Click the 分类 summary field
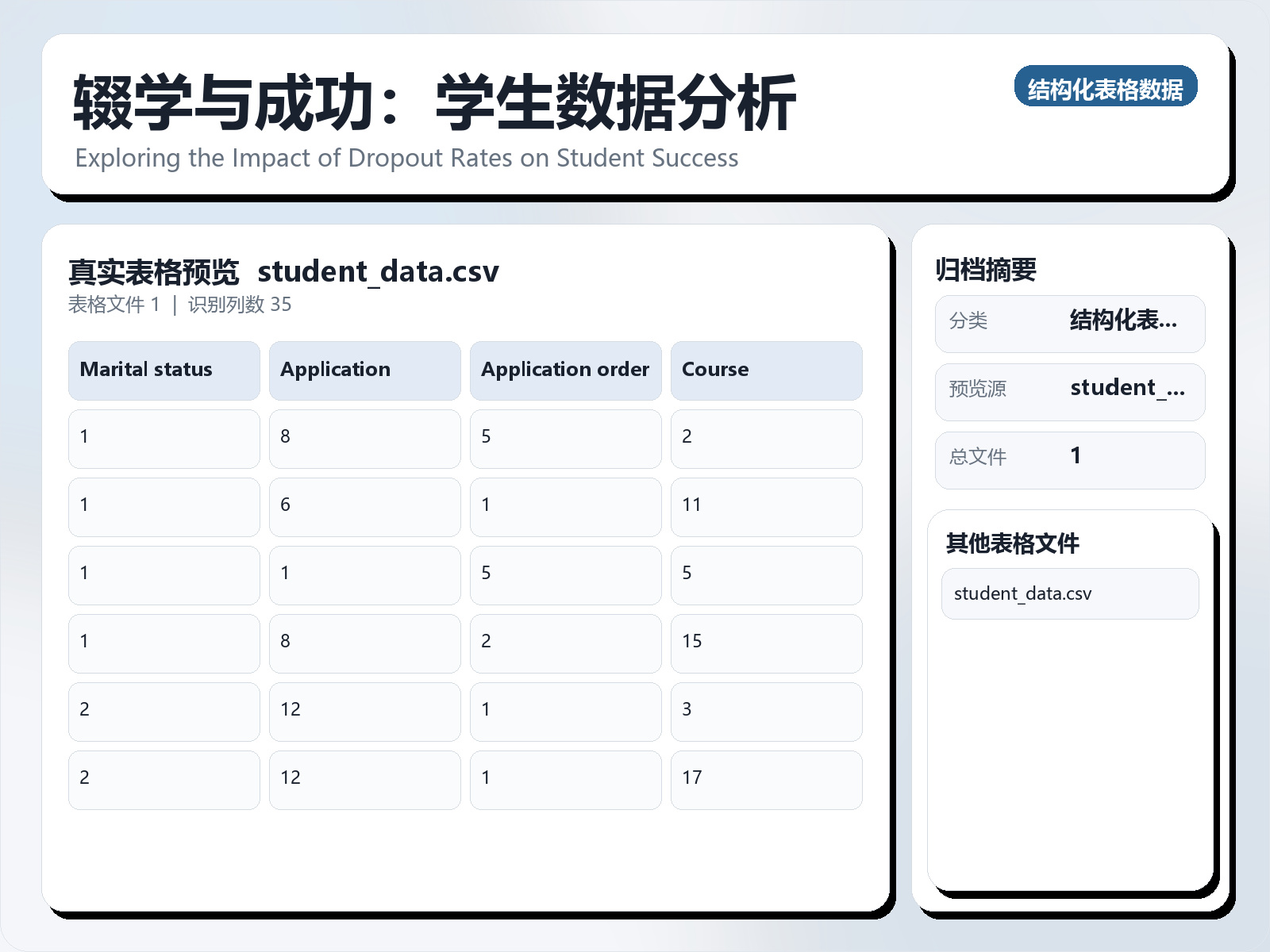The image size is (1270, 952). 1069,322
